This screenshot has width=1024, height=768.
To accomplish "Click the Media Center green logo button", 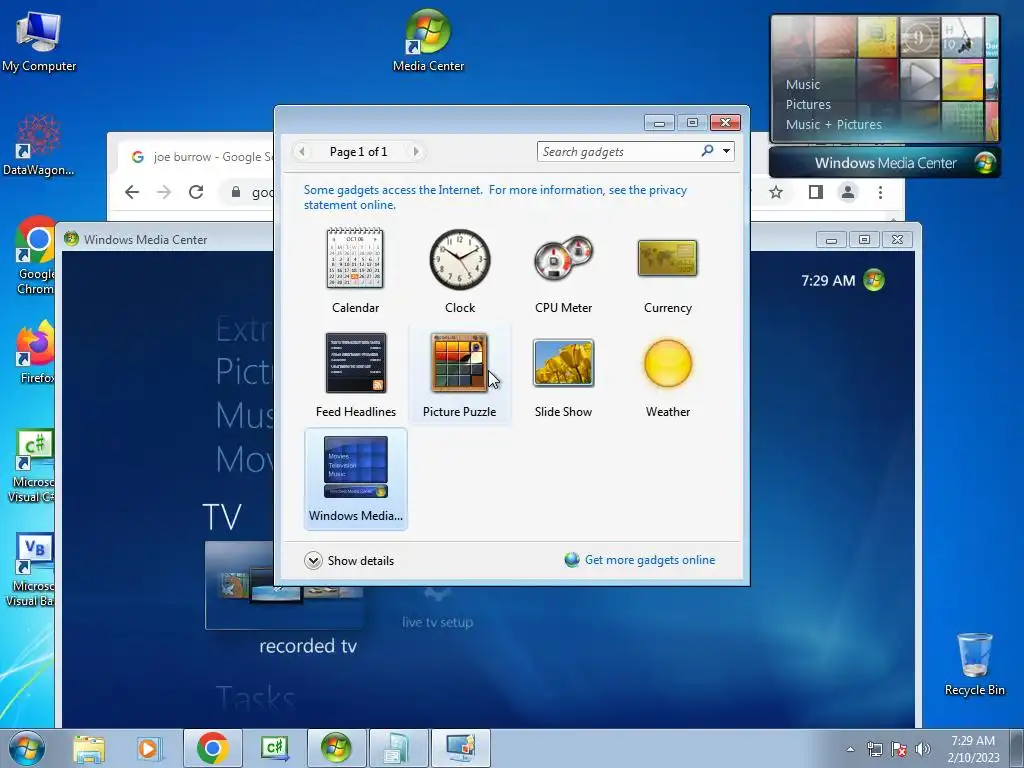I will pyautogui.click(x=874, y=280).
